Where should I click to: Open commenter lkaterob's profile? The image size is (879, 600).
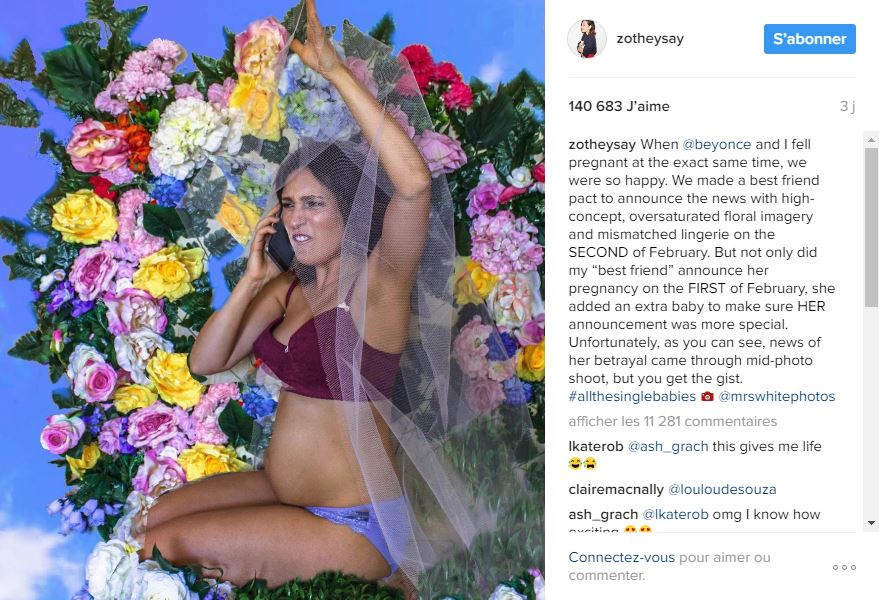(x=596, y=446)
